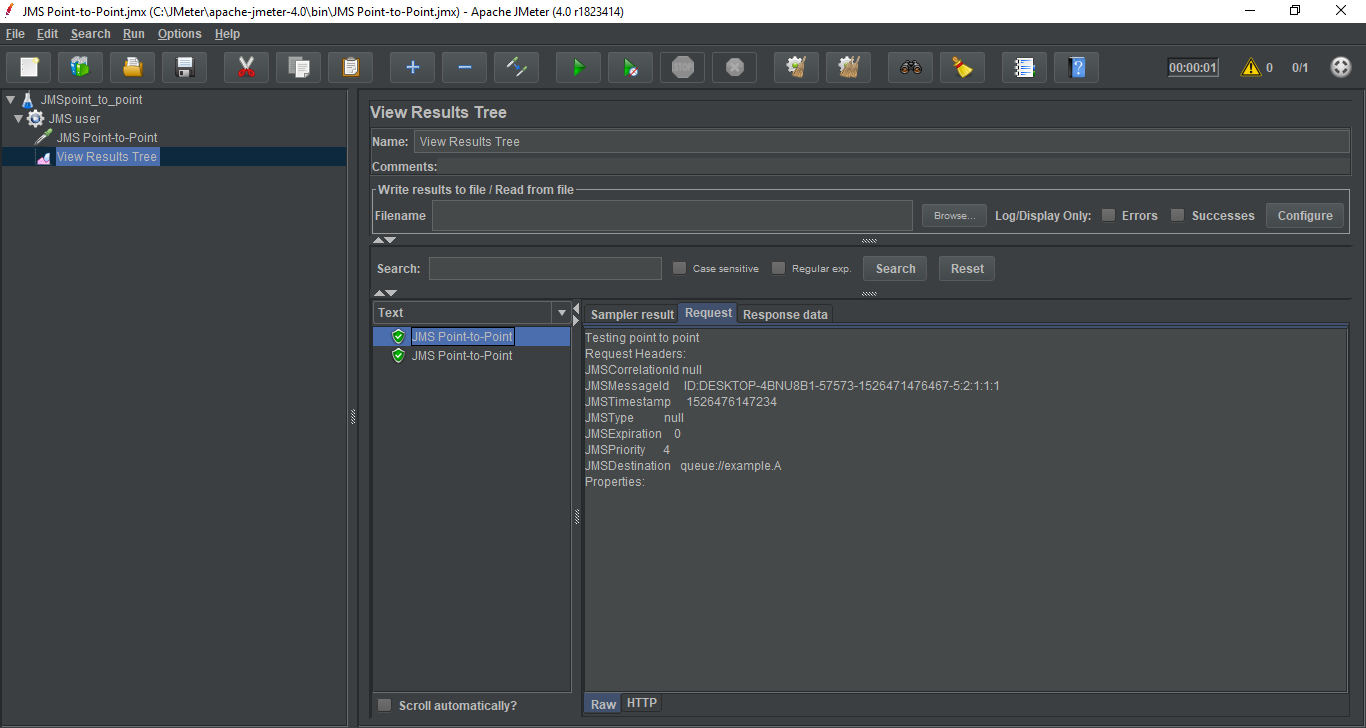Start the test with green play icon
1366x728 pixels.
point(579,67)
